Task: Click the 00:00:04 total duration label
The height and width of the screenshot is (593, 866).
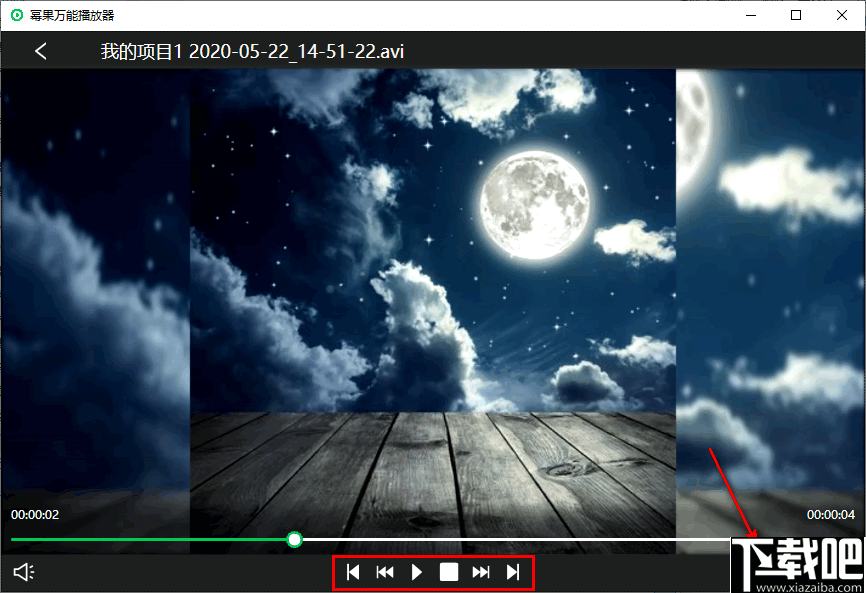Action: (831, 515)
